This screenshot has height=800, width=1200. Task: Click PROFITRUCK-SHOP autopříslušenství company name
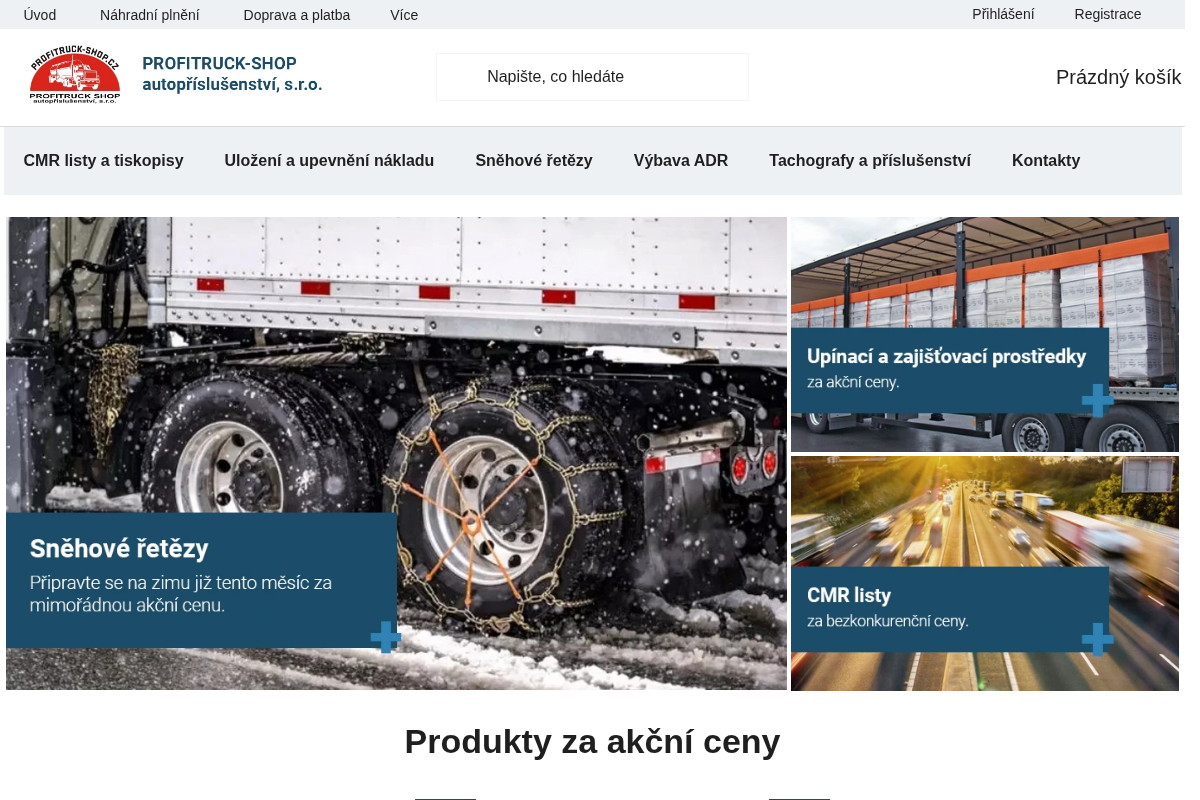[x=232, y=74]
